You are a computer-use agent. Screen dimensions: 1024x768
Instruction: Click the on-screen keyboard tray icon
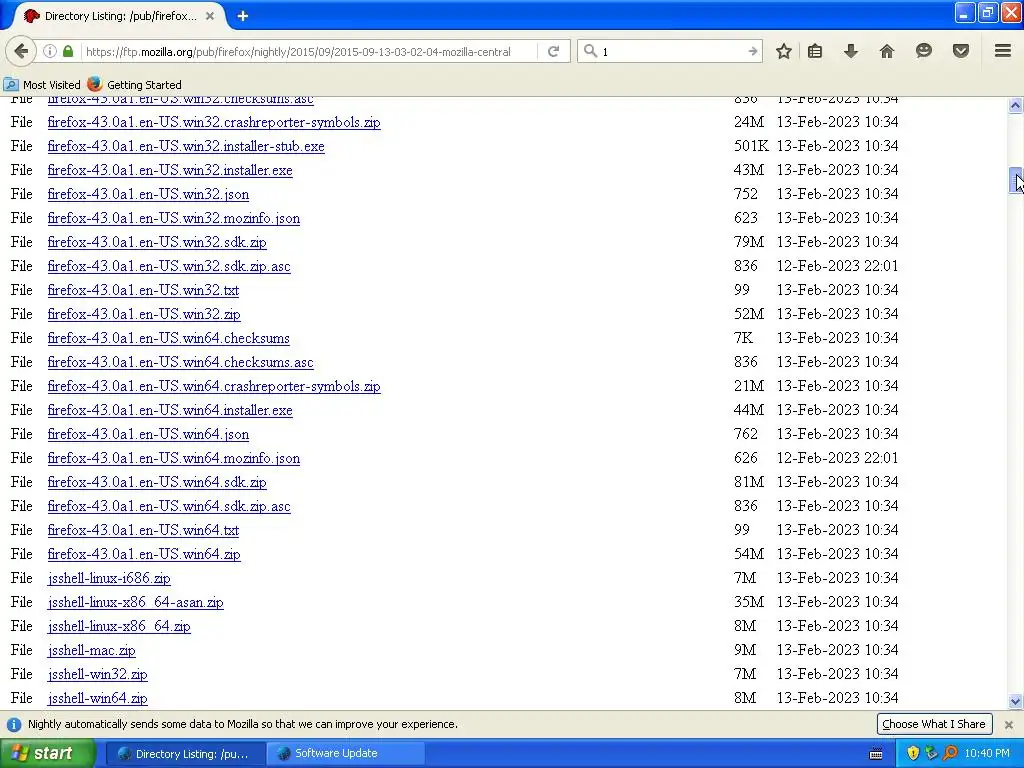[876, 754]
